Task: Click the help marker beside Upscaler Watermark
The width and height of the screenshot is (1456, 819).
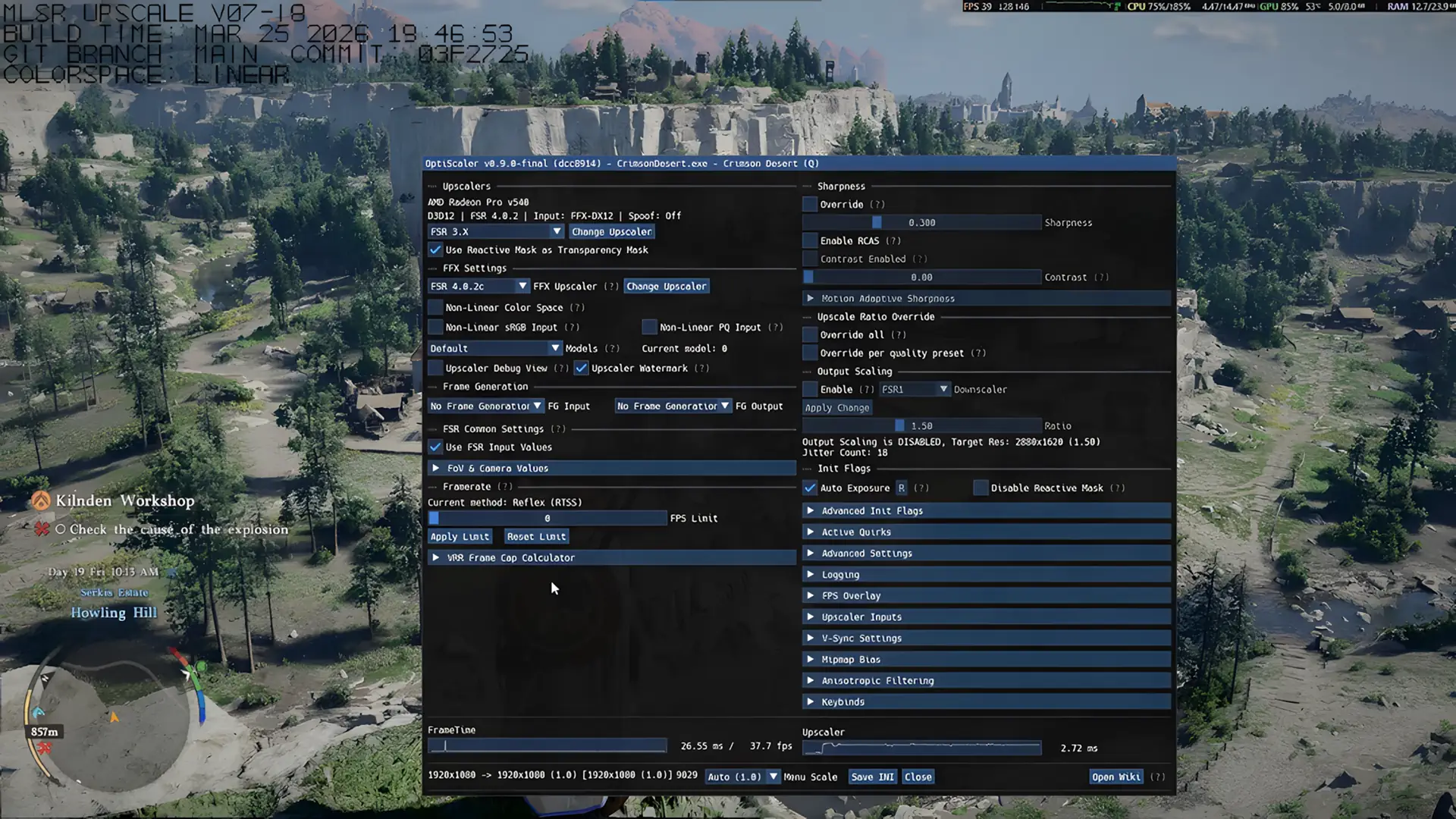Action: tap(701, 369)
